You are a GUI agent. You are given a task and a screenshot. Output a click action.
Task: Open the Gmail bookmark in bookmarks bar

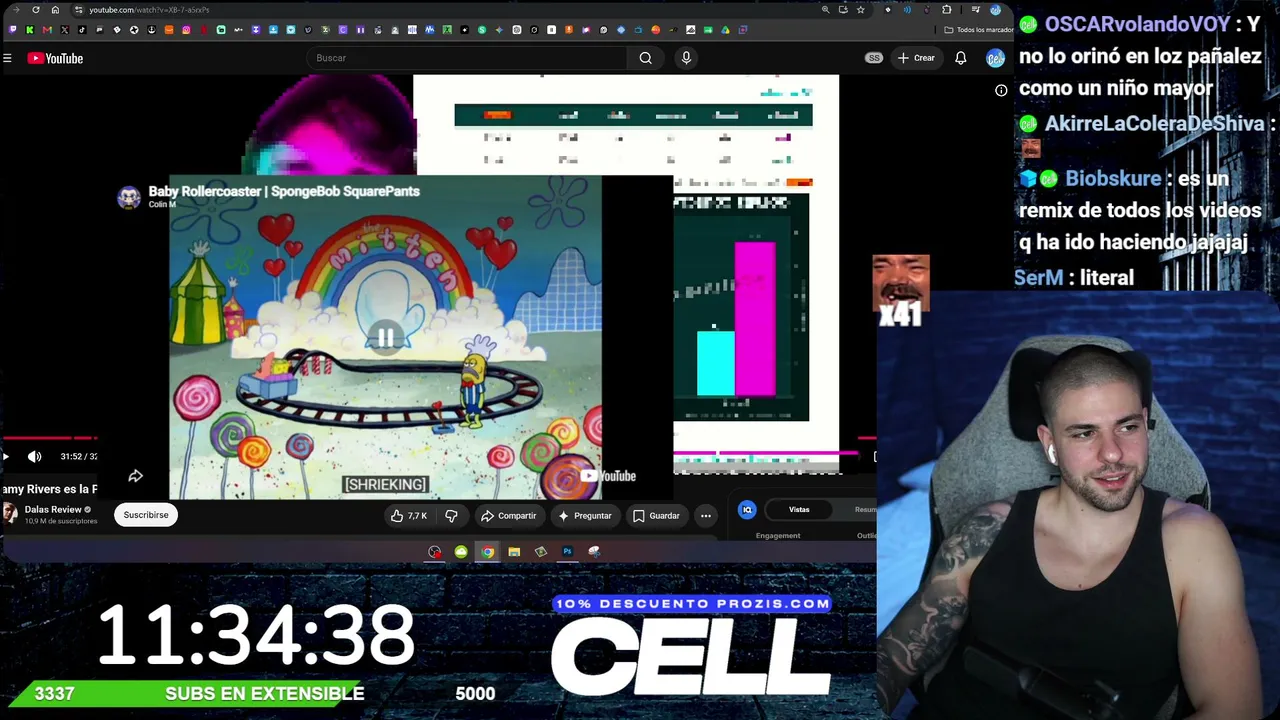[47, 30]
